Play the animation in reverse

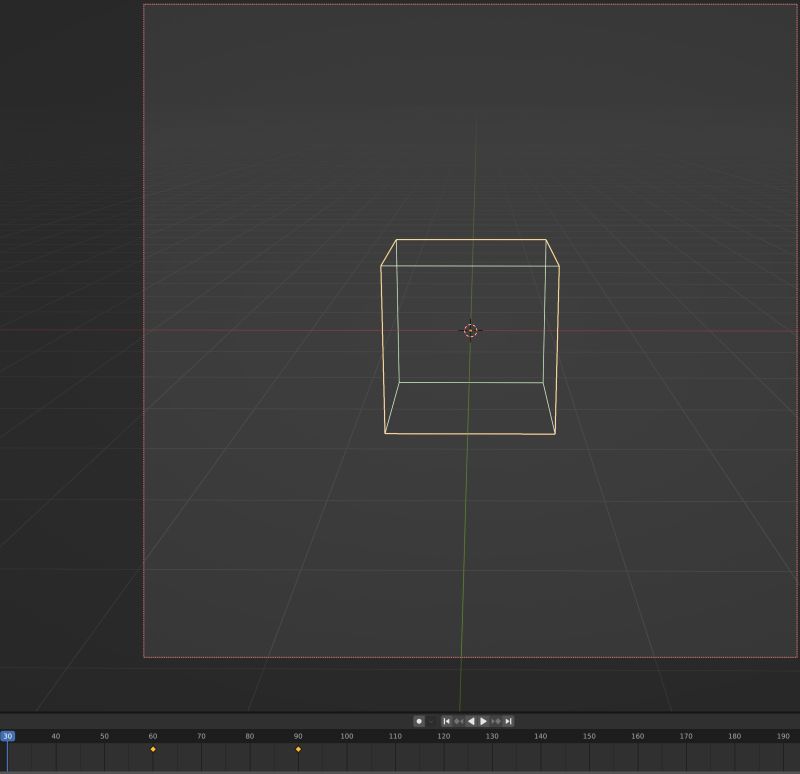[470, 720]
